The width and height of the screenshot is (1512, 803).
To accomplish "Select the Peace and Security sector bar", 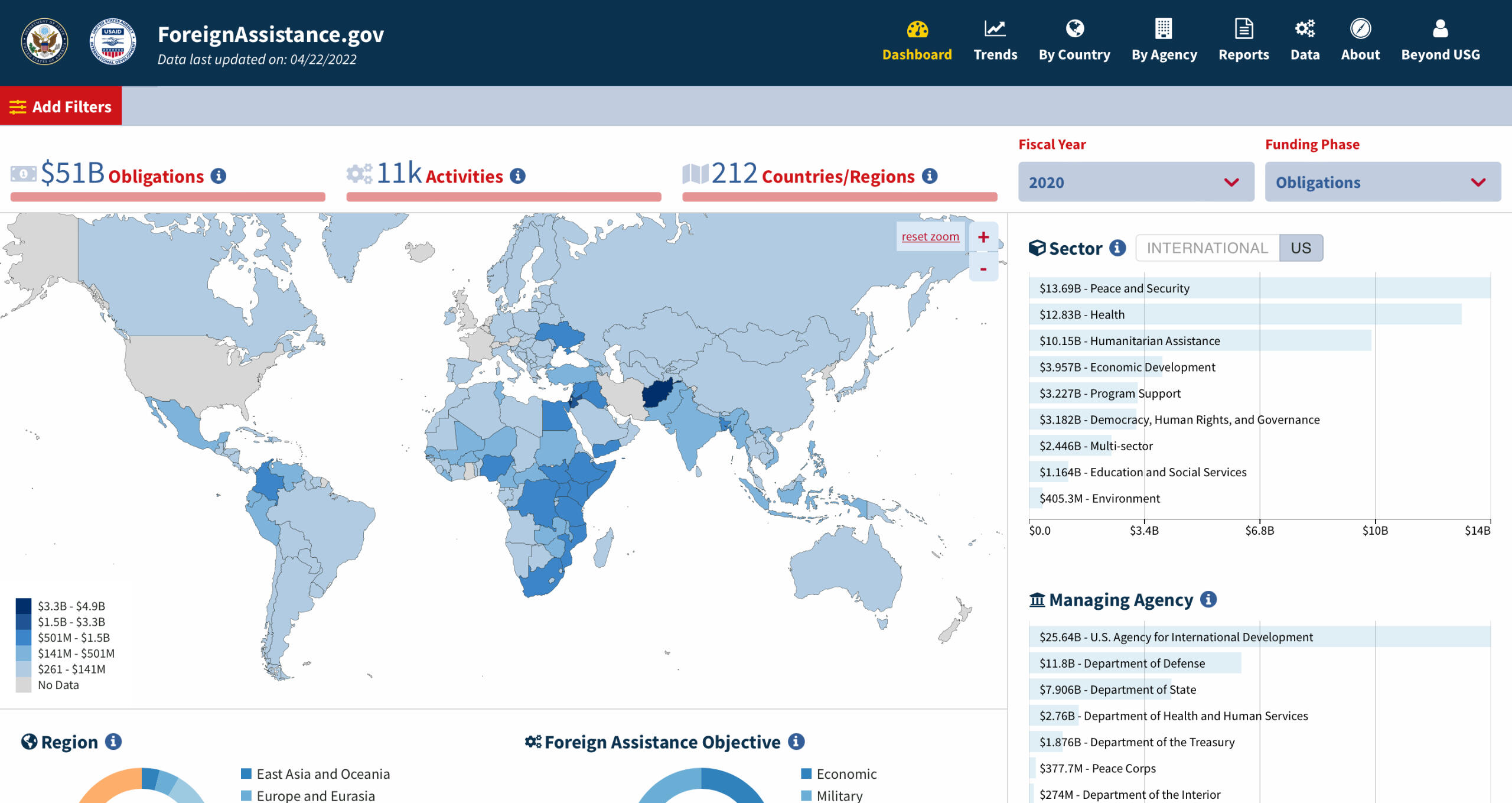I will tap(1258, 288).
